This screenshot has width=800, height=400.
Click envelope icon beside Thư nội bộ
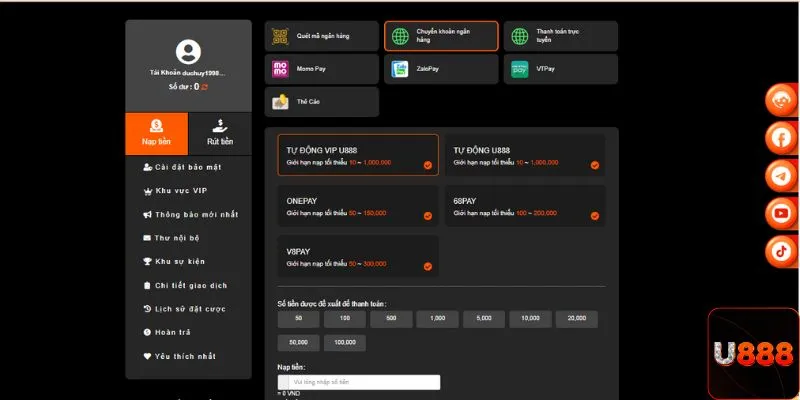(147, 238)
